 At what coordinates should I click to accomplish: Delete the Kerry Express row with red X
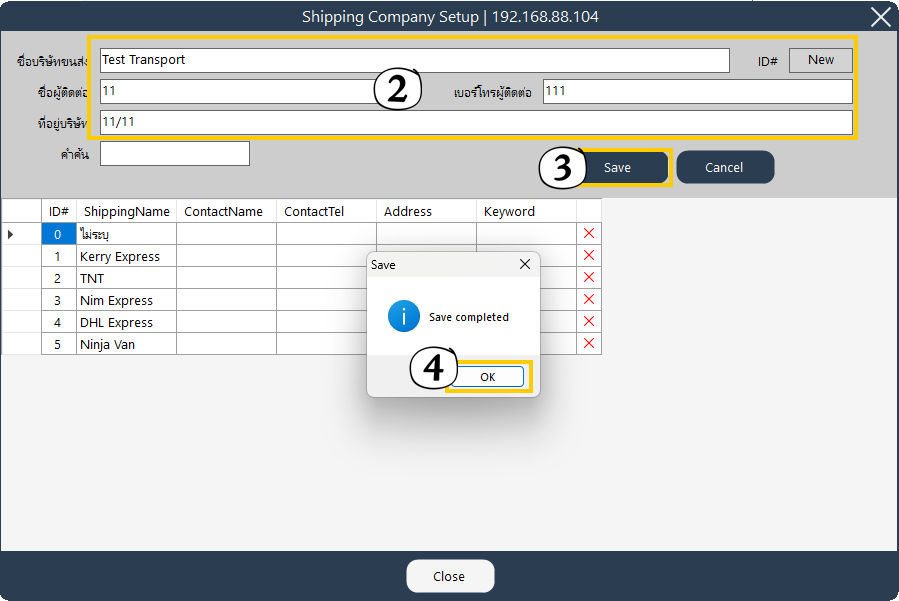click(x=589, y=256)
